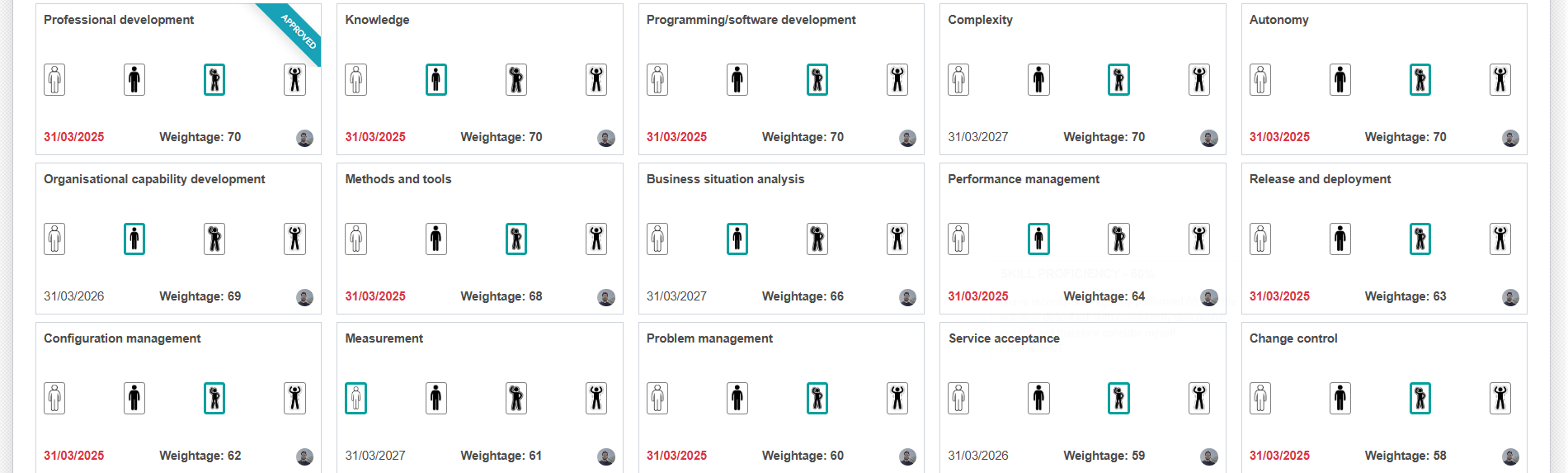Click the Approved ribbon on Professional development
This screenshot has width=1568, height=473.
click(299, 31)
